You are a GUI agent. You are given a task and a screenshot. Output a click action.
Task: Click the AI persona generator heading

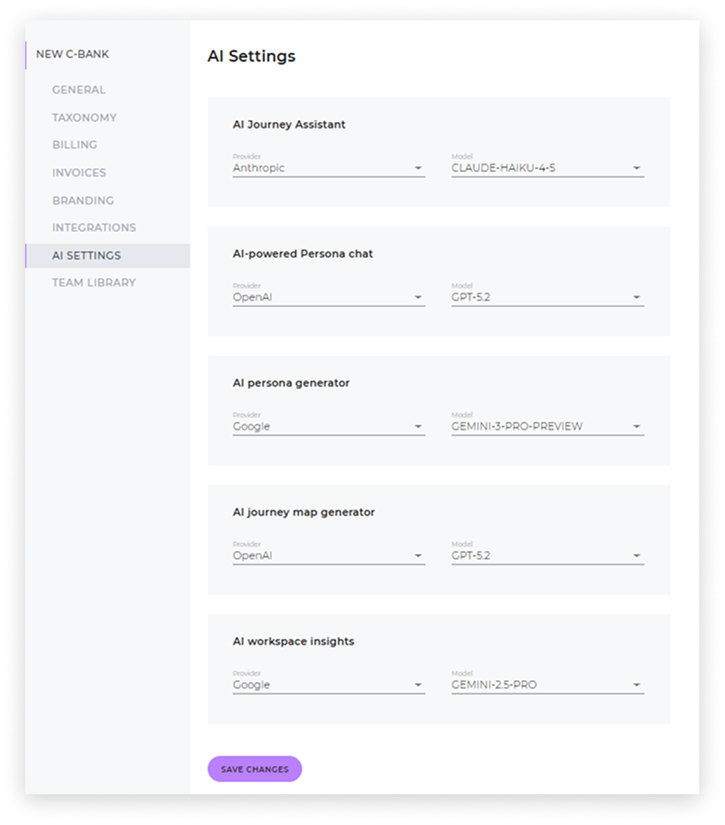tap(291, 383)
